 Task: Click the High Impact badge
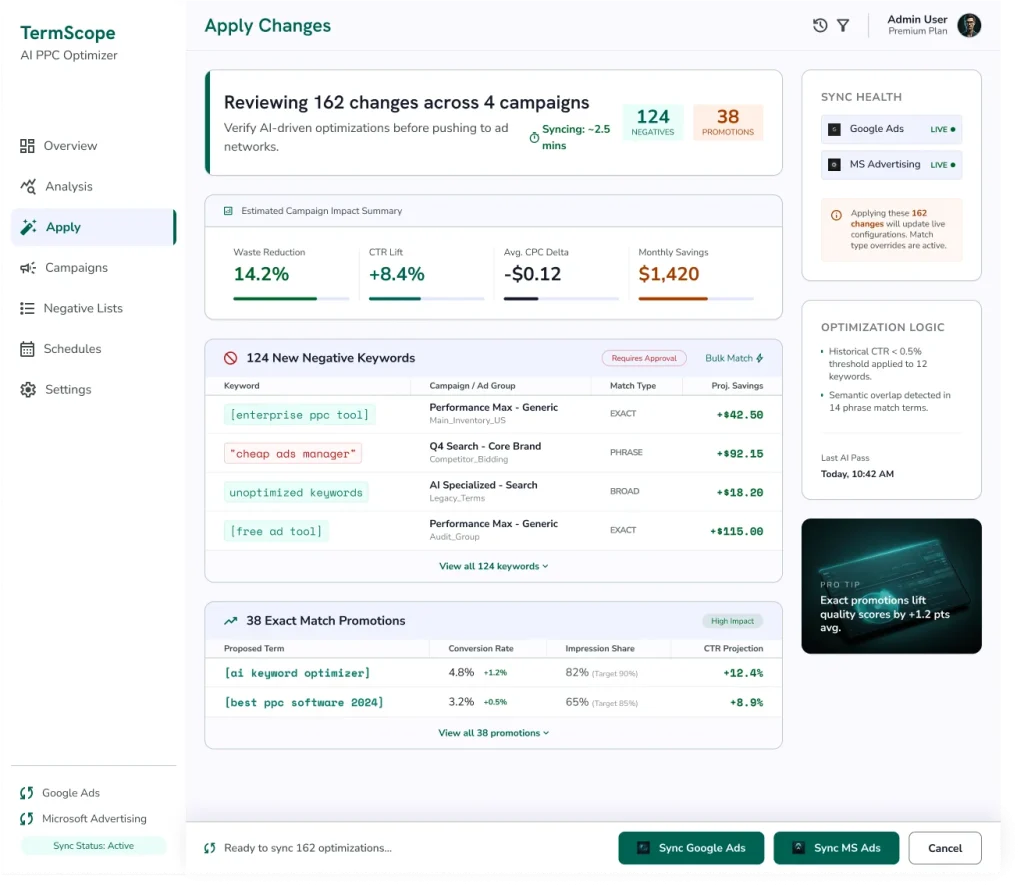click(x=732, y=621)
